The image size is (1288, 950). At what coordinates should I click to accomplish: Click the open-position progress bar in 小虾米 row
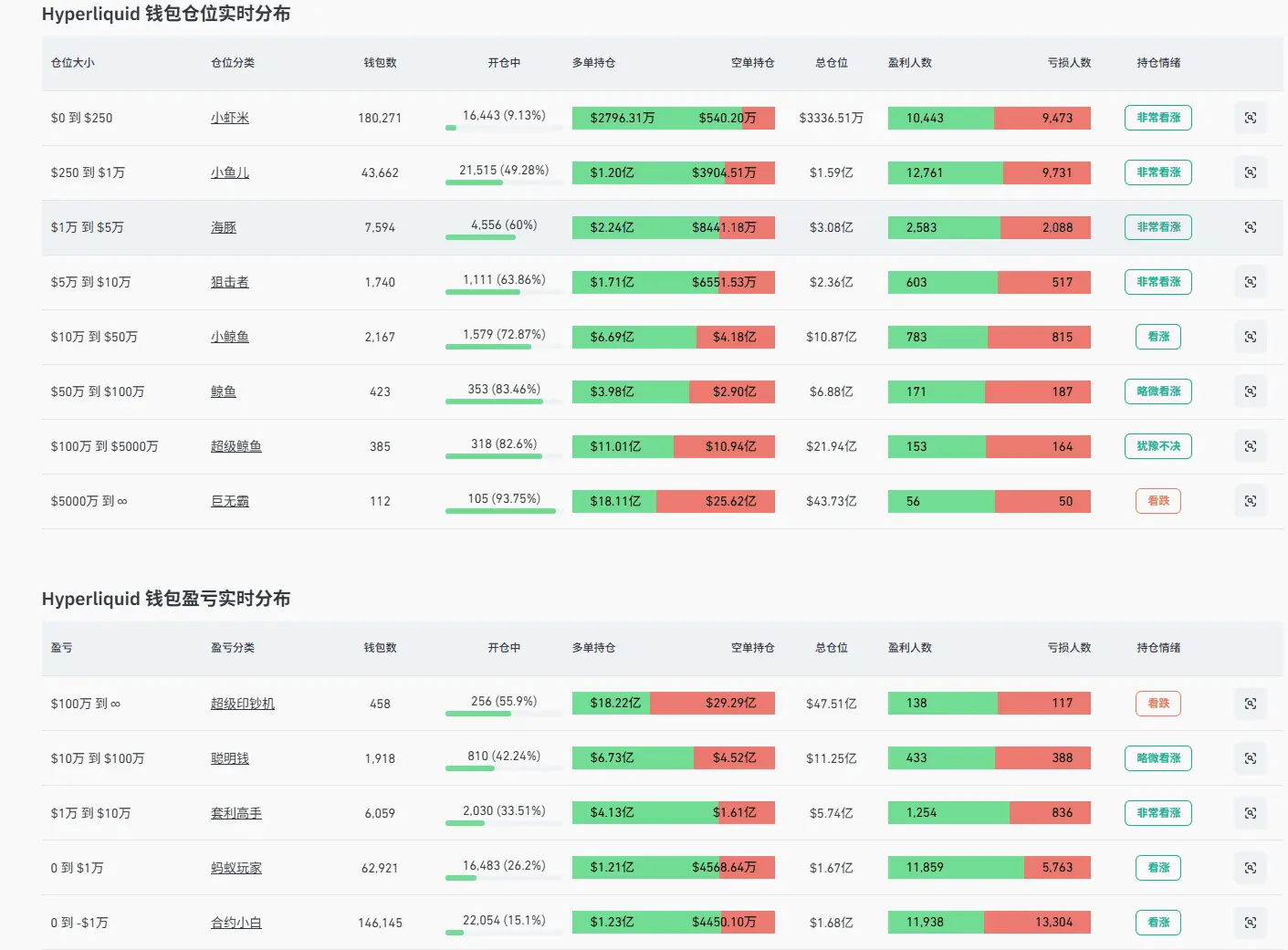[504, 128]
